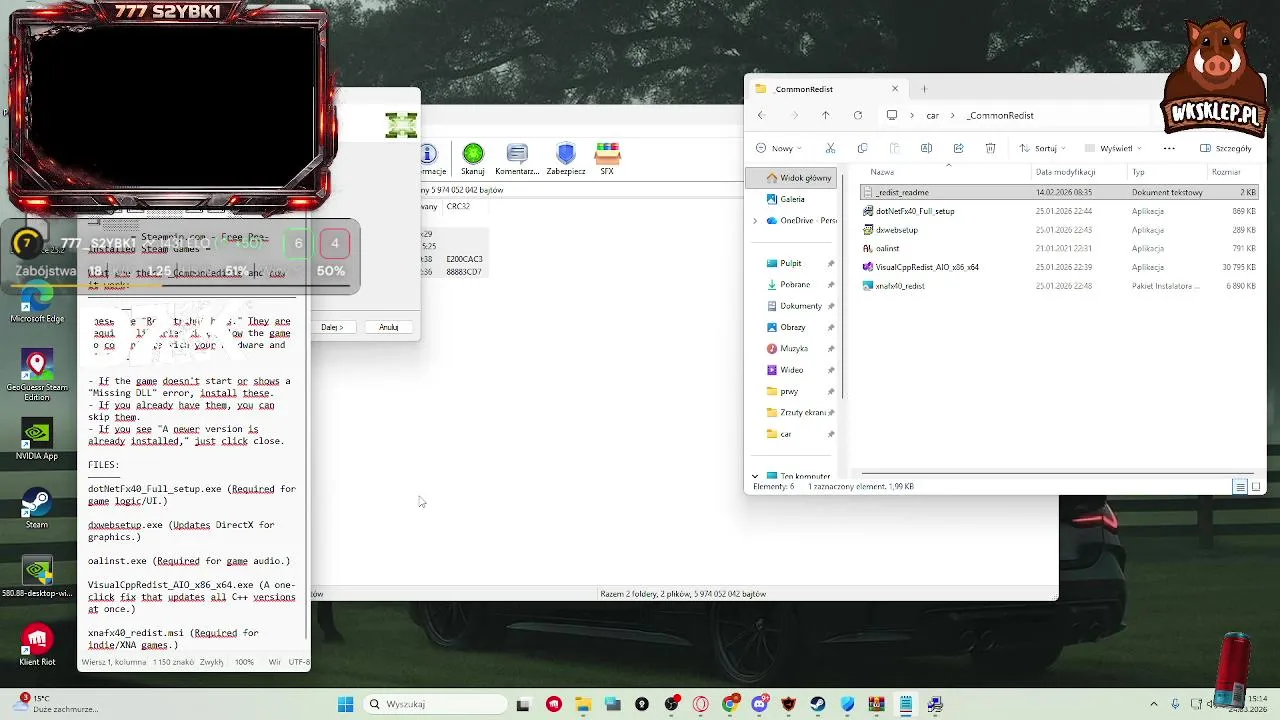Collapse the Ten komputer tree node
Image resolution: width=1280 pixels, height=720 pixels.
pyautogui.click(x=755, y=476)
